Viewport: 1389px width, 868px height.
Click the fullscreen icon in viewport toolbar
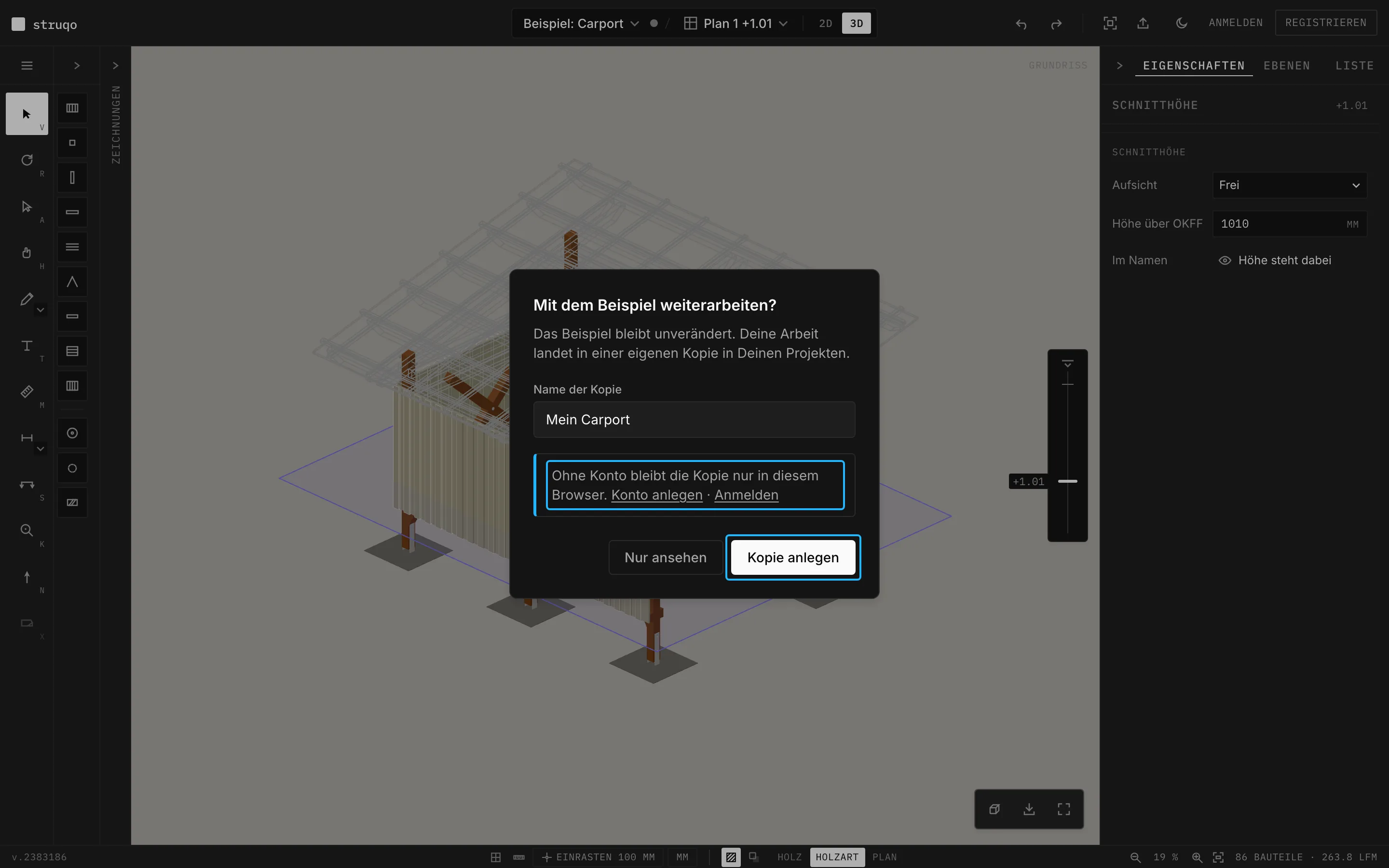coord(1063,809)
